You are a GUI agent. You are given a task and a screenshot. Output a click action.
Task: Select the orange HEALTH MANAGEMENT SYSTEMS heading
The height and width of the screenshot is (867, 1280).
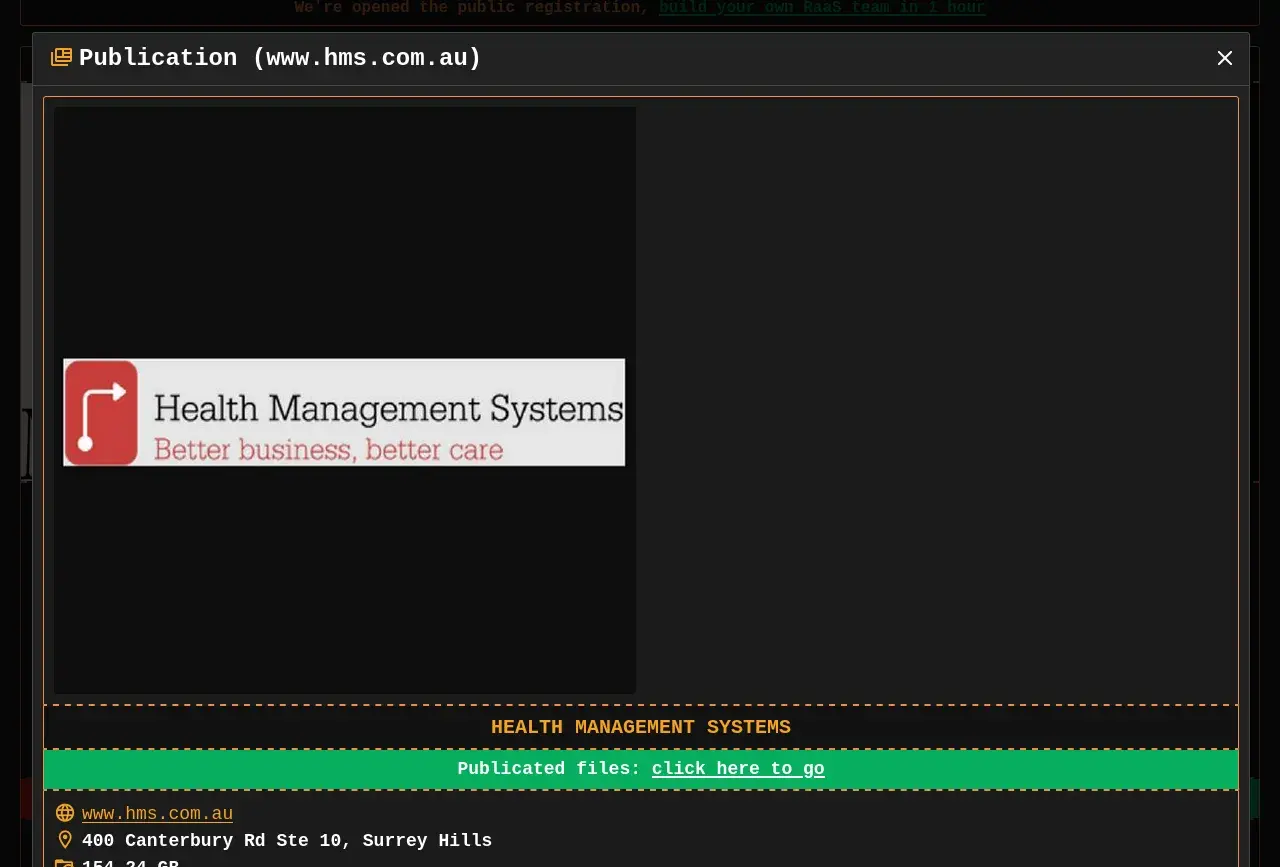click(640, 727)
